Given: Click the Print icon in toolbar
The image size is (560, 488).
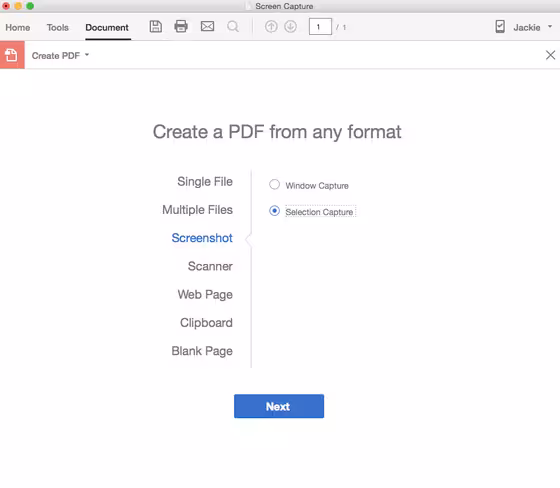Looking at the screenshot, I should coord(181,26).
